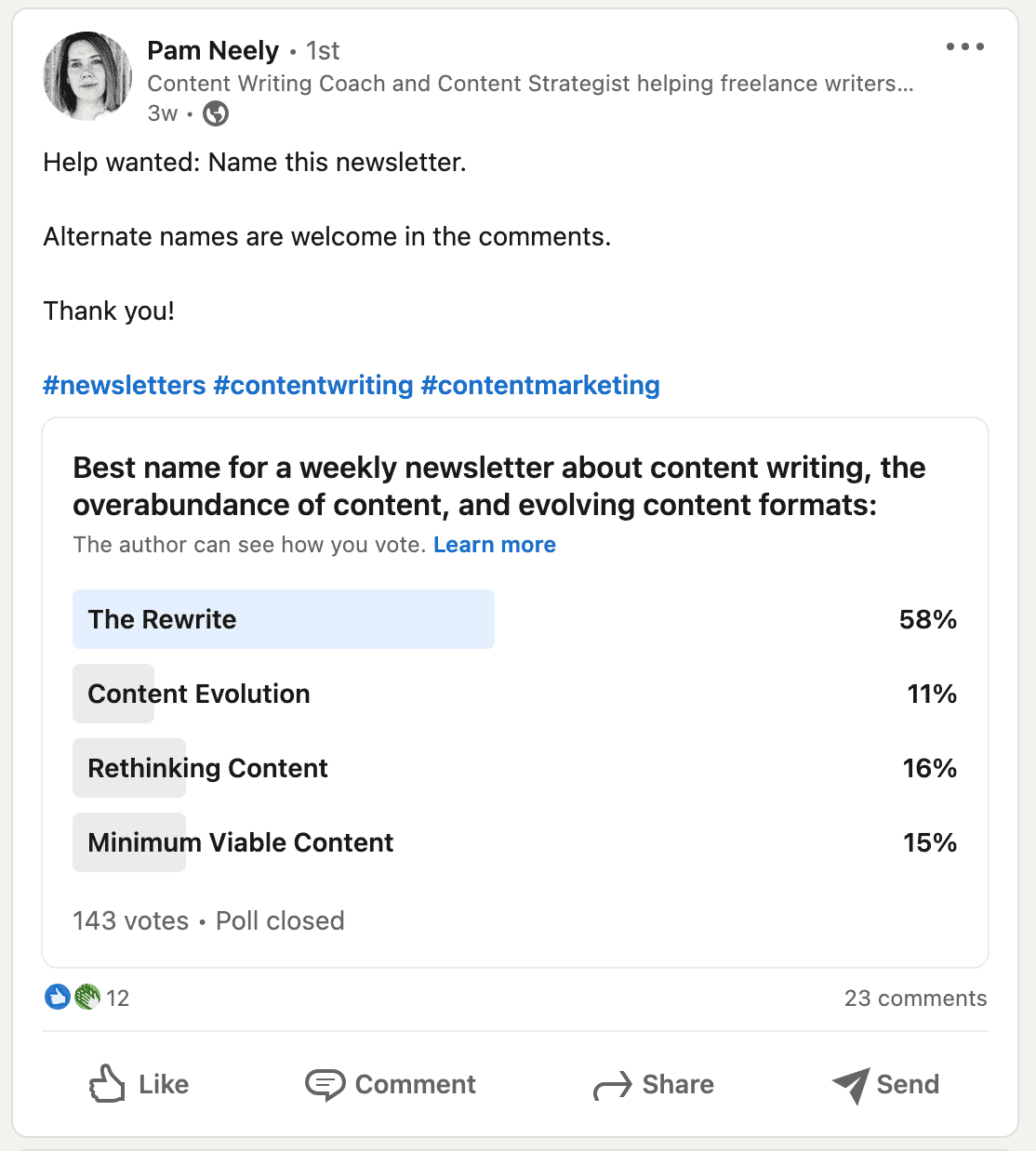This screenshot has width=1036, height=1151.
Task: Open Pam Neely's profile name link
Action: [x=213, y=50]
